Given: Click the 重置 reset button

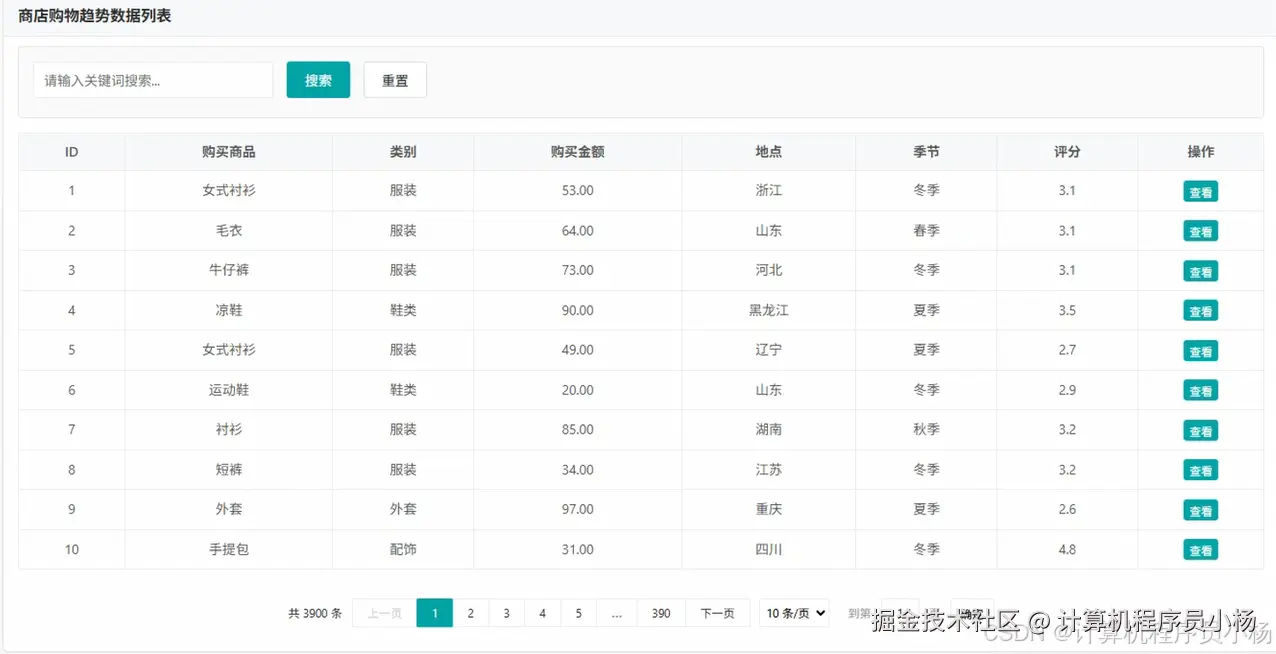Looking at the screenshot, I should pyautogui.click(x=395, y=80).
